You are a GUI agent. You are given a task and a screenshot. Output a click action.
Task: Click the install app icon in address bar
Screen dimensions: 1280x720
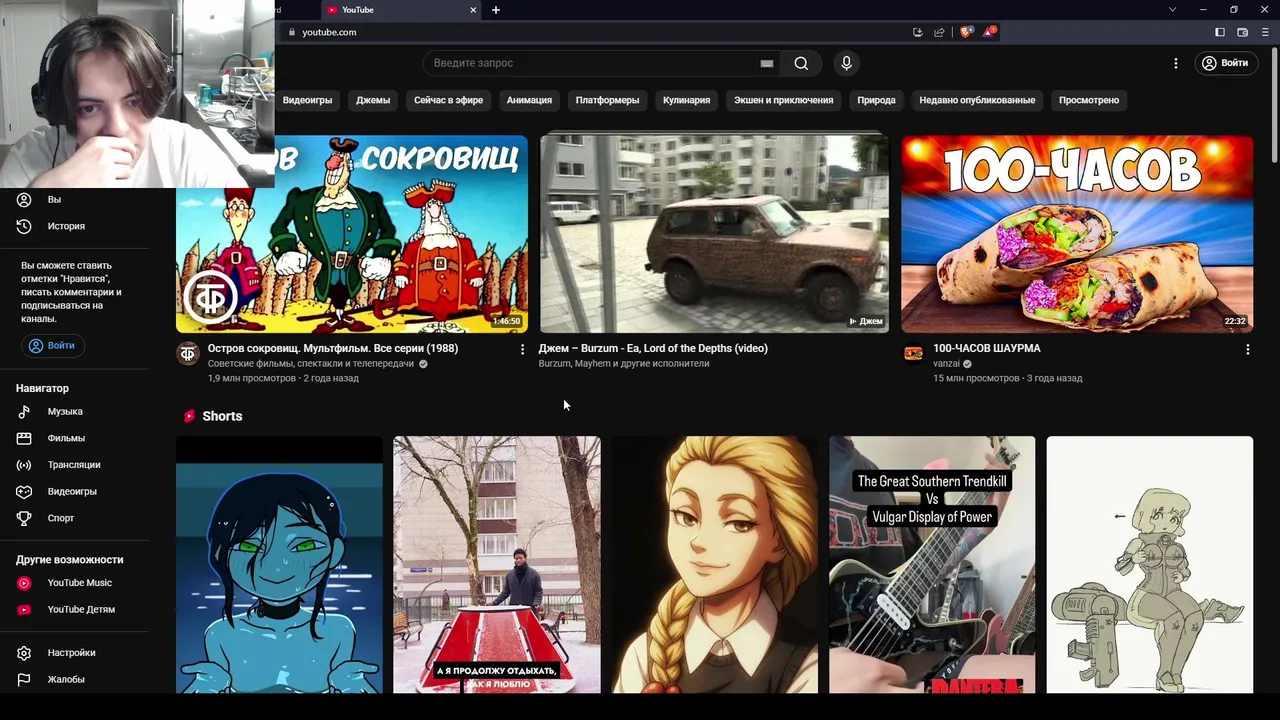click(x=917, y=32)
